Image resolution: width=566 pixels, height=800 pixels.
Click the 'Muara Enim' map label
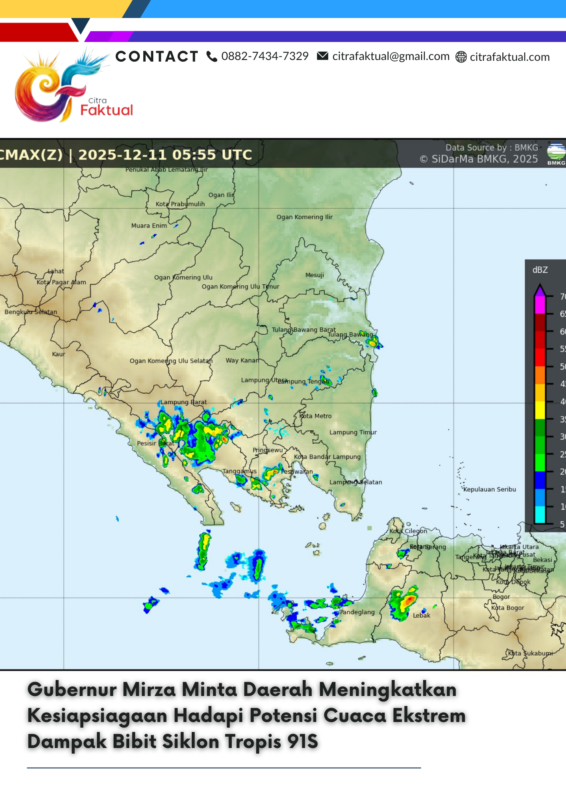(149, 226)
